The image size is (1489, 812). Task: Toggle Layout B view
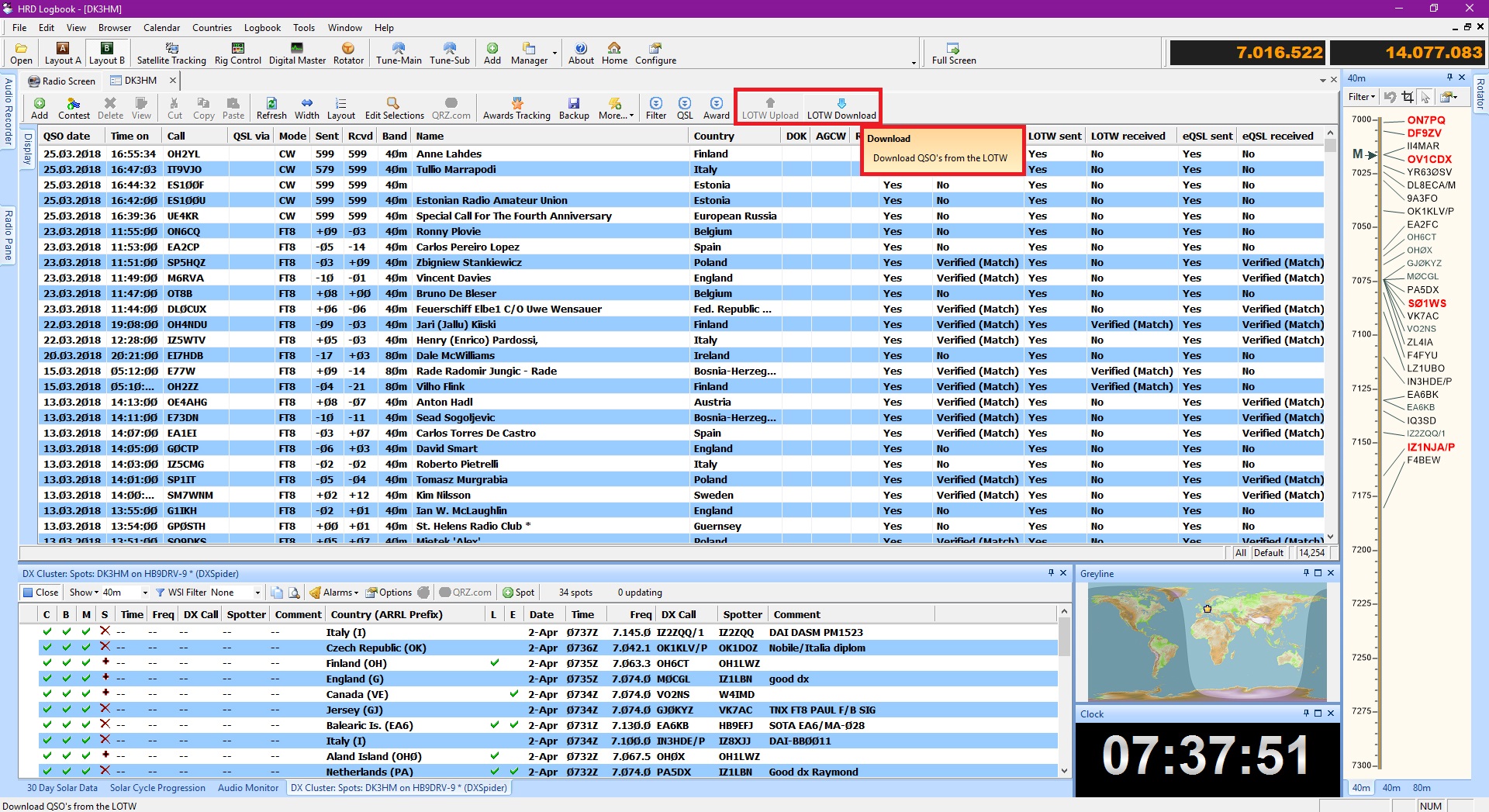(x=107, y=53)
